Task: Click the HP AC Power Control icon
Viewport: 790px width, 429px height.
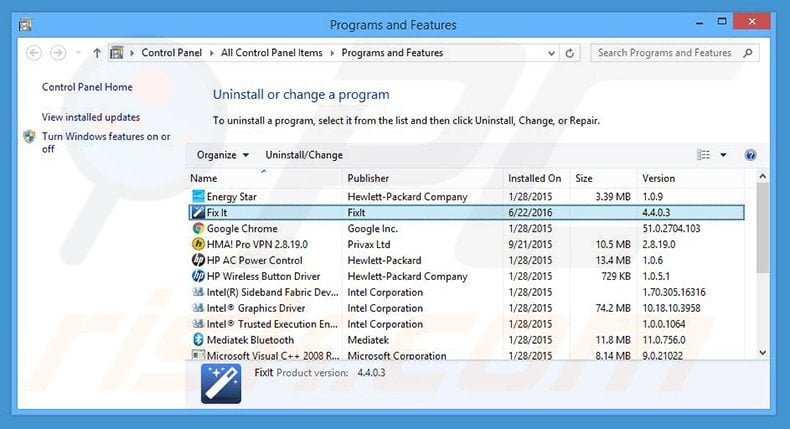Action: [x=199, y=260]
